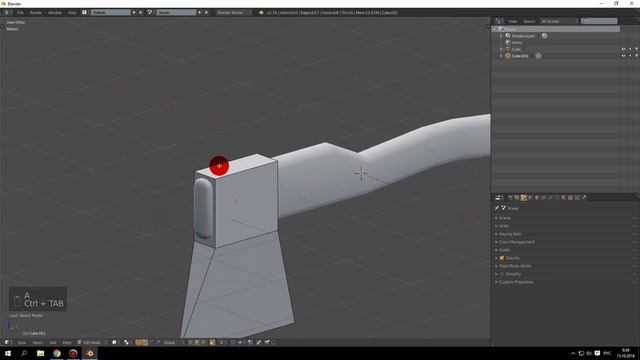640x360 pixels.
Task: Open the Edit Mode selector
Action: pyautogui.click(x=91, y=342)
